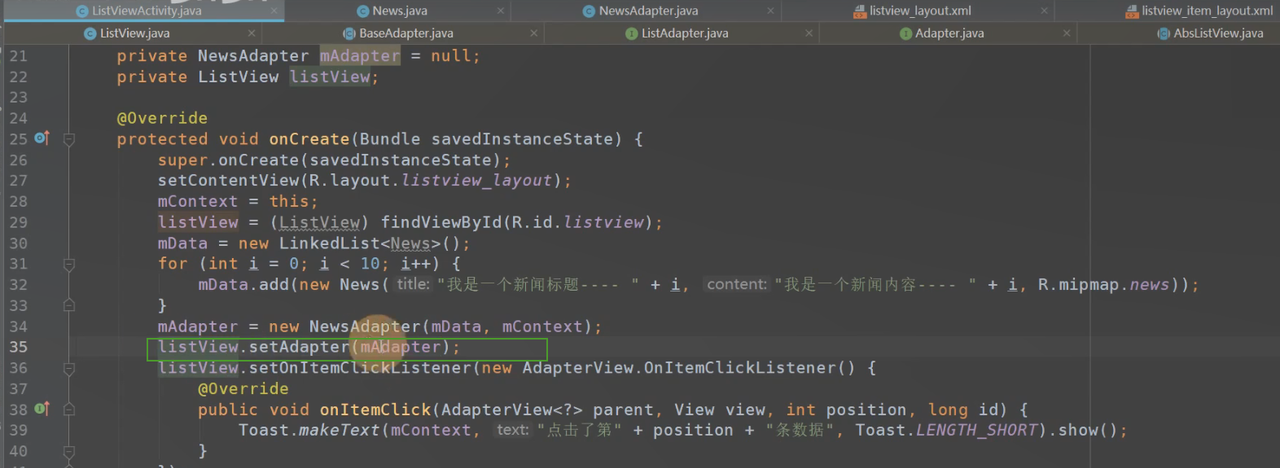Click the onItemClick method name

click(375, 410)
